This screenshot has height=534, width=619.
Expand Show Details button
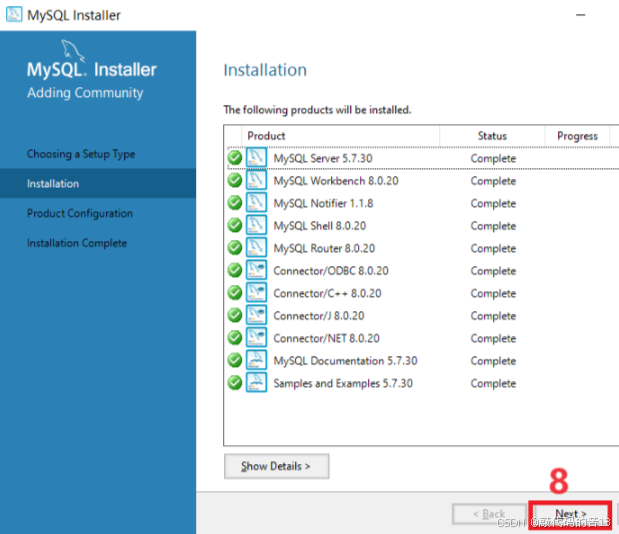276,466
